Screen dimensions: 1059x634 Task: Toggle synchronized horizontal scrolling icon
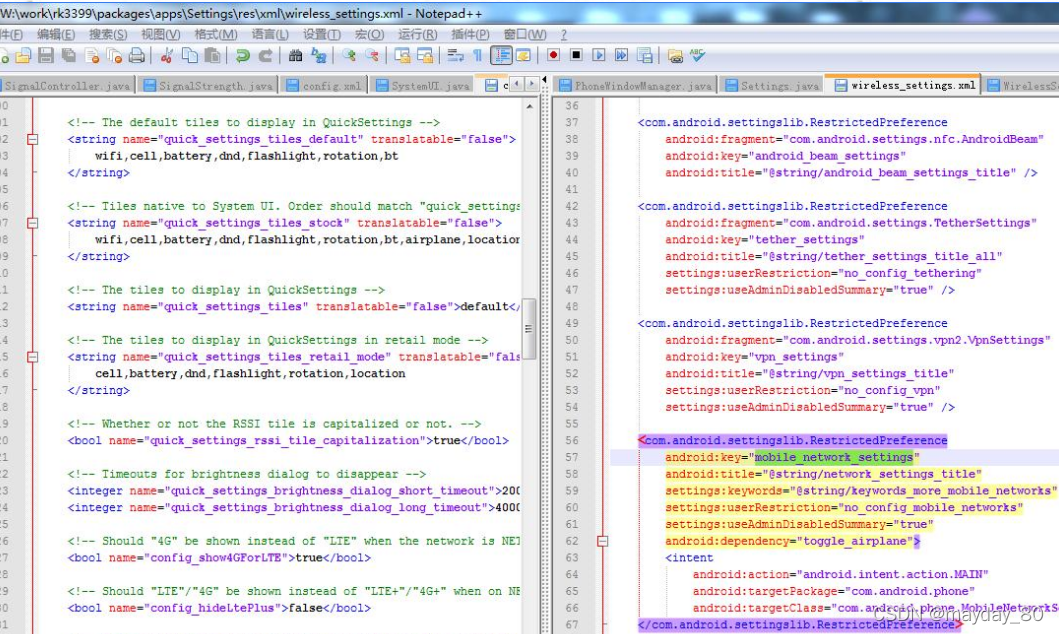(x=425, y=56)
